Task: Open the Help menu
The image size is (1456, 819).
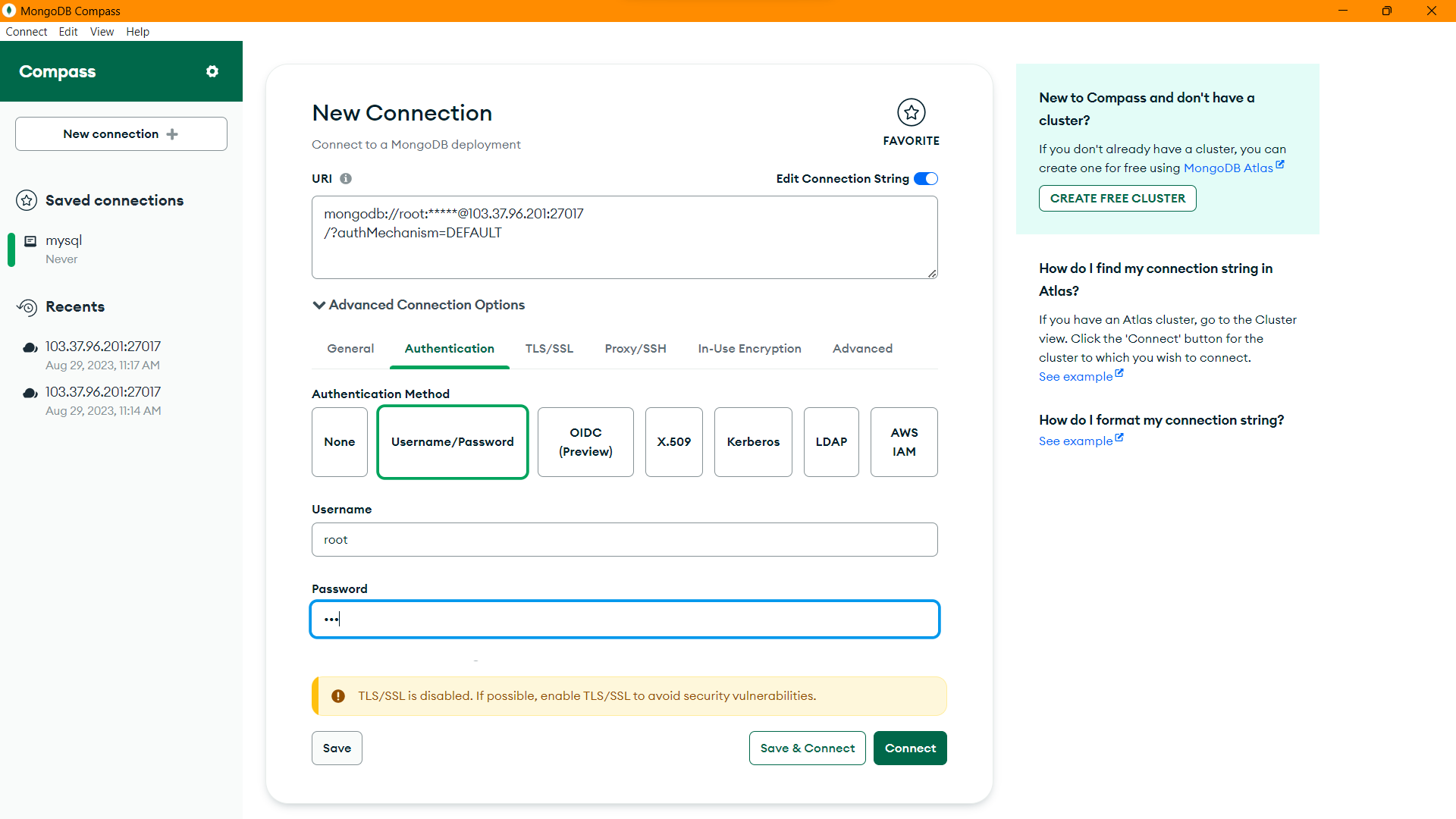Action: (x=138, y=32)
